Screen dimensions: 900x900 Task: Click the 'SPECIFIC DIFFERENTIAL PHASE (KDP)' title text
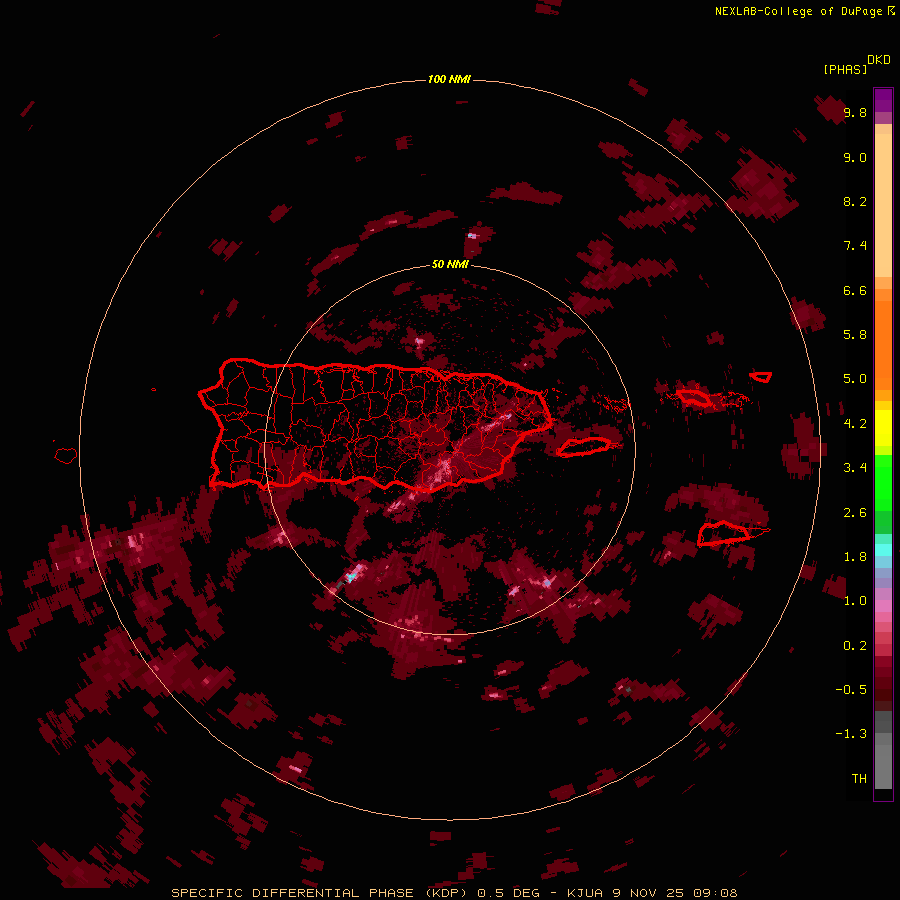point(319,893)
